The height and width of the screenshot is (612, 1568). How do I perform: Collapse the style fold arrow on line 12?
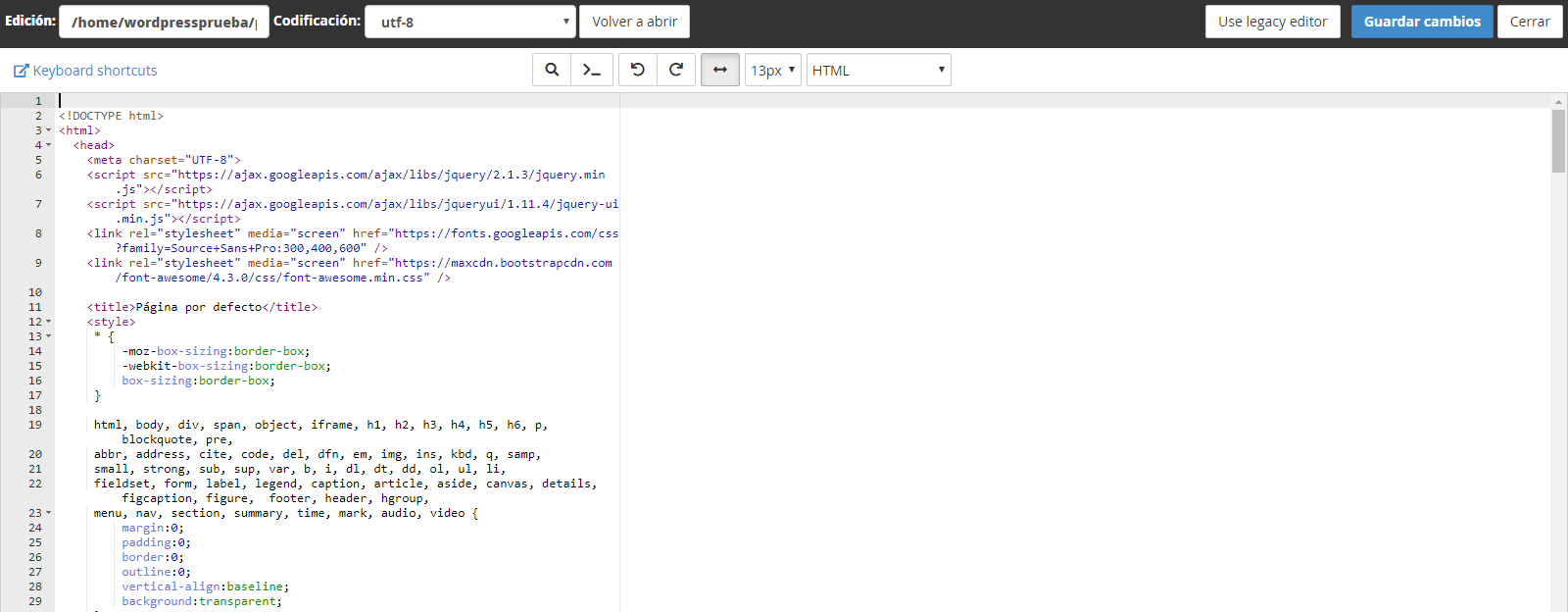pos(49,322)
